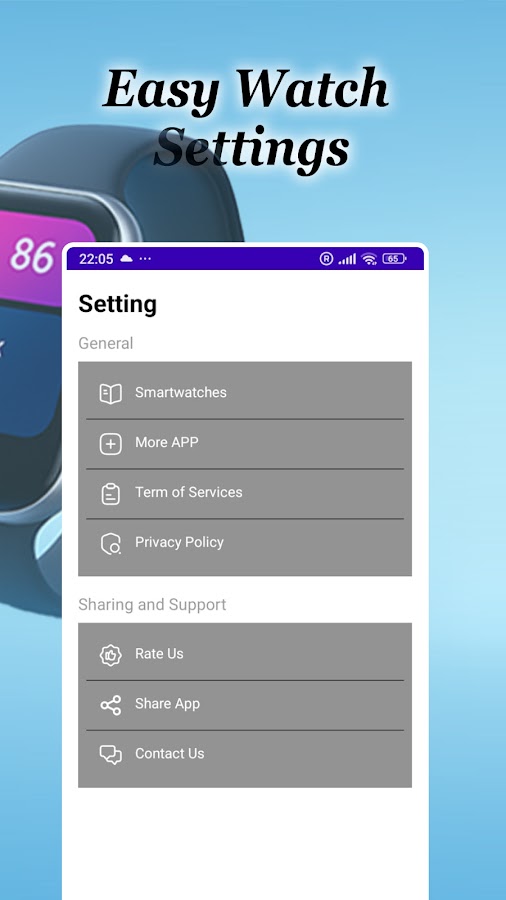Click the Privacy Policy shield icon

(111, 544)
